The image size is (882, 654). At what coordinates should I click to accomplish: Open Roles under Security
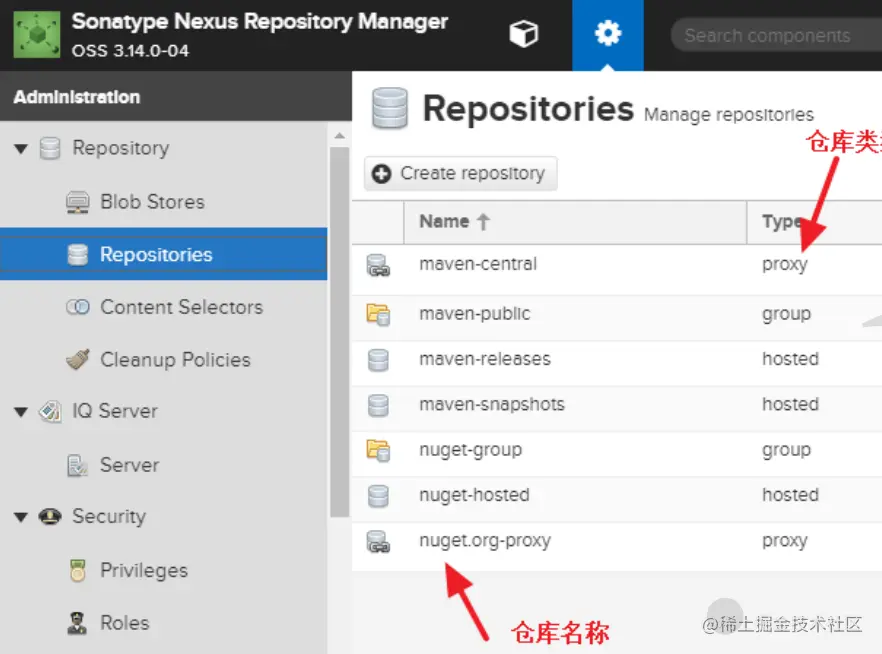[x=163, y=623]
